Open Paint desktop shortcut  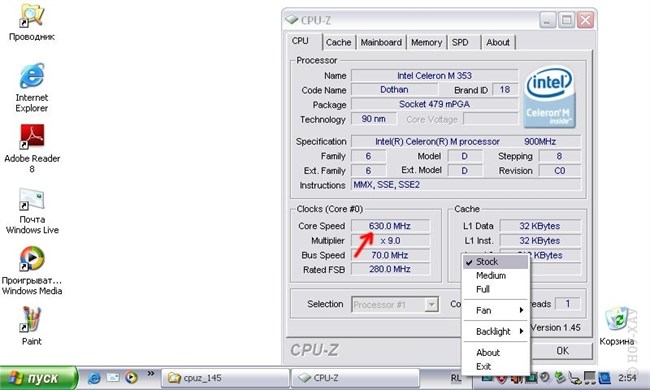(x=32, y=325)
